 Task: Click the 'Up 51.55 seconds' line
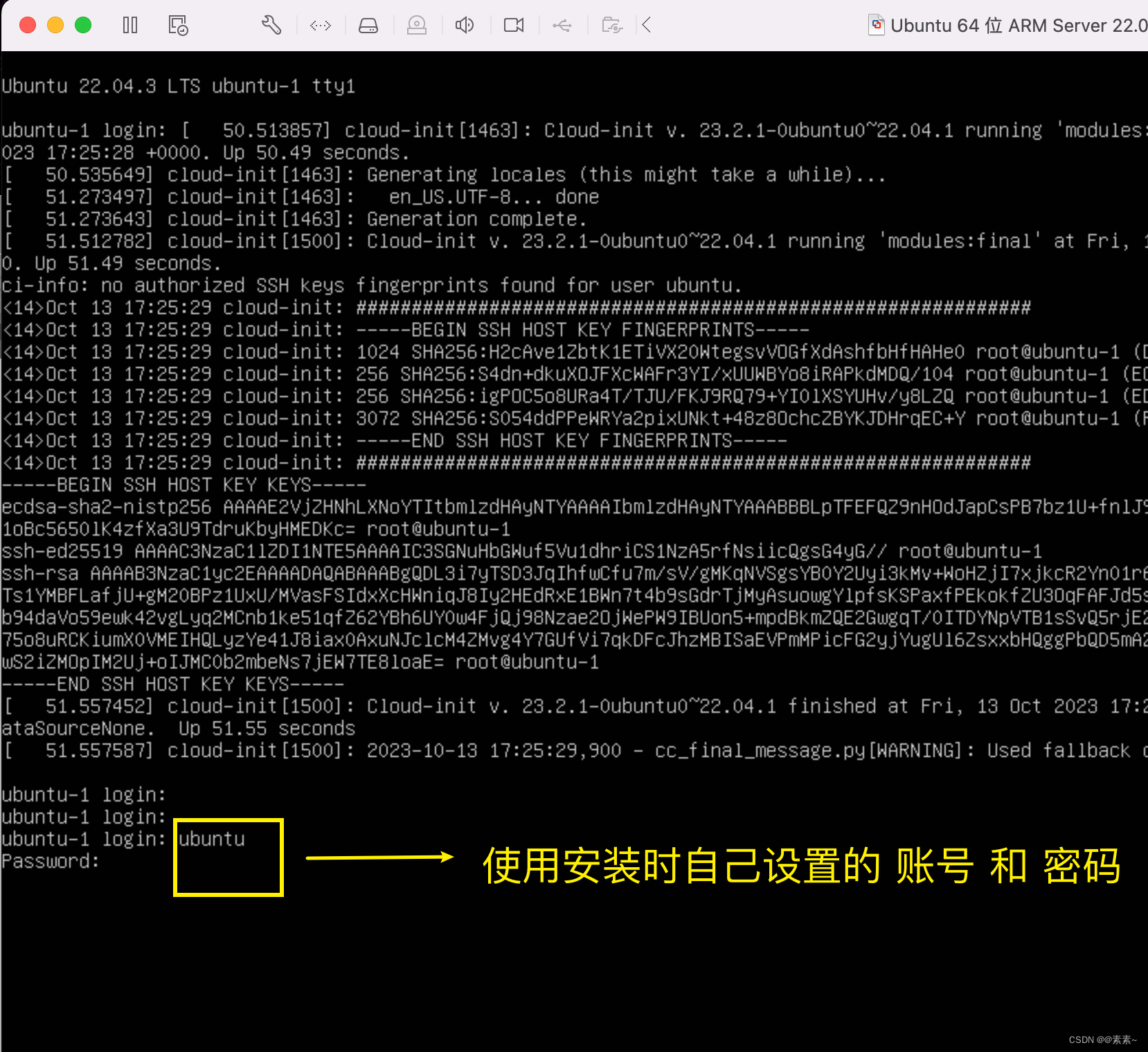point(179,729)
